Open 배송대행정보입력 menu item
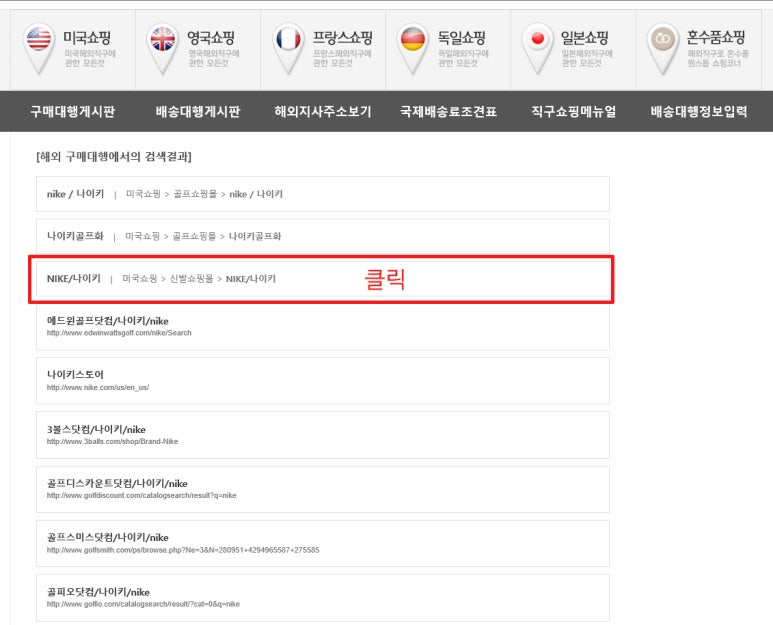 click(699, 111)
